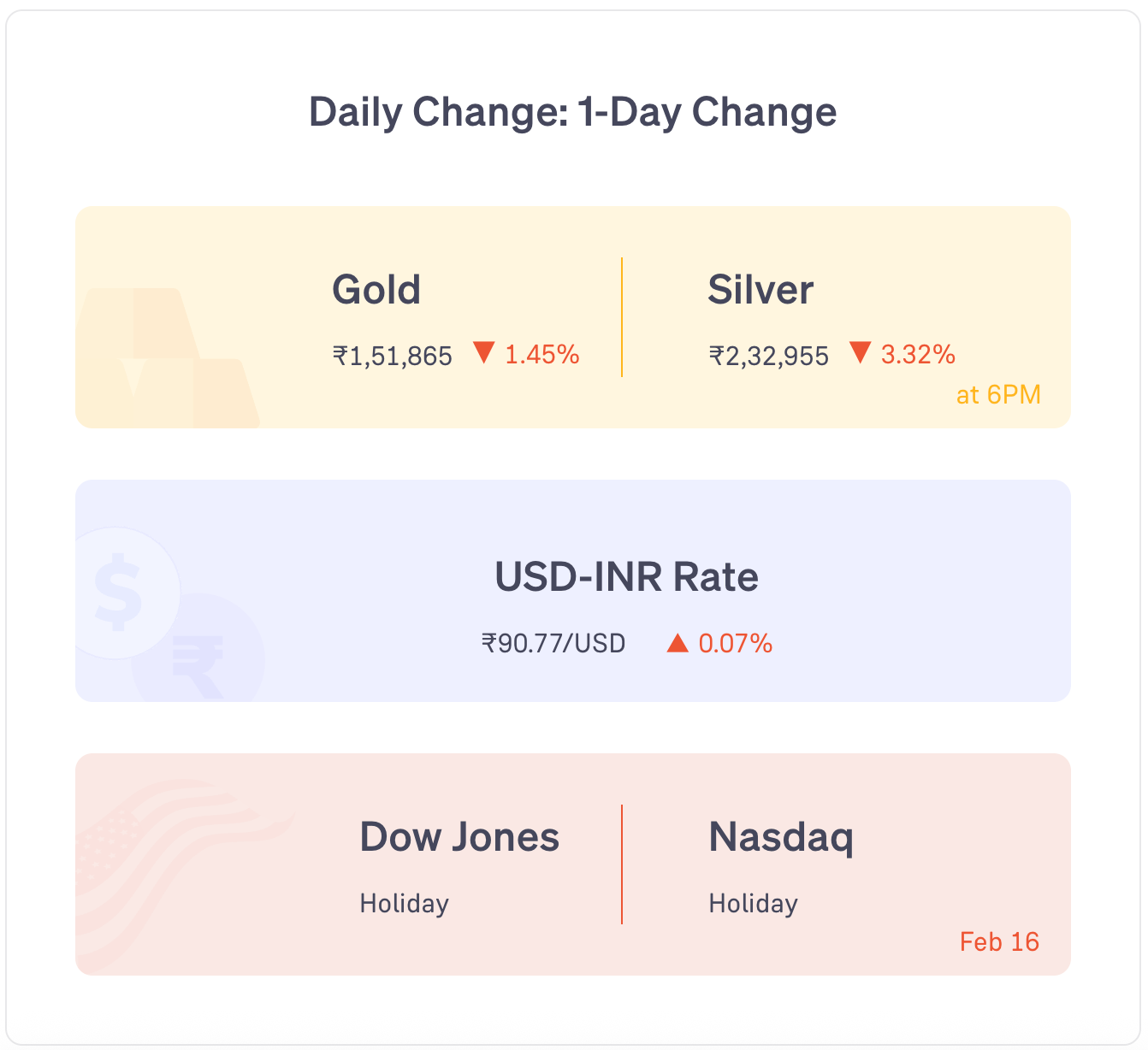The height and width of the screenshot is (1050, 1148).
Task: Click the 'Daily Change: 1-Day Change' title
Action: coord(573,112)
